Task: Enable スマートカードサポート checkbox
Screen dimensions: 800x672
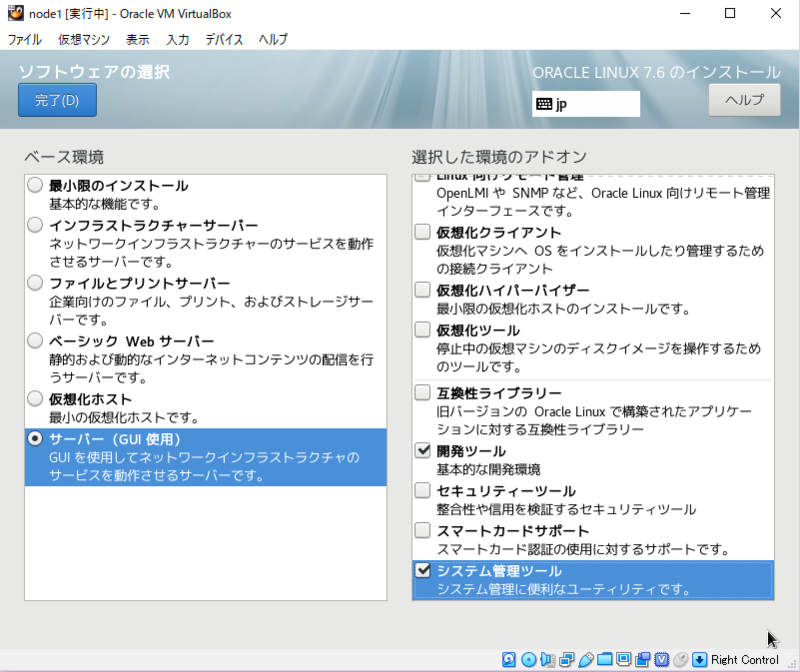Action: coord(422,530)
